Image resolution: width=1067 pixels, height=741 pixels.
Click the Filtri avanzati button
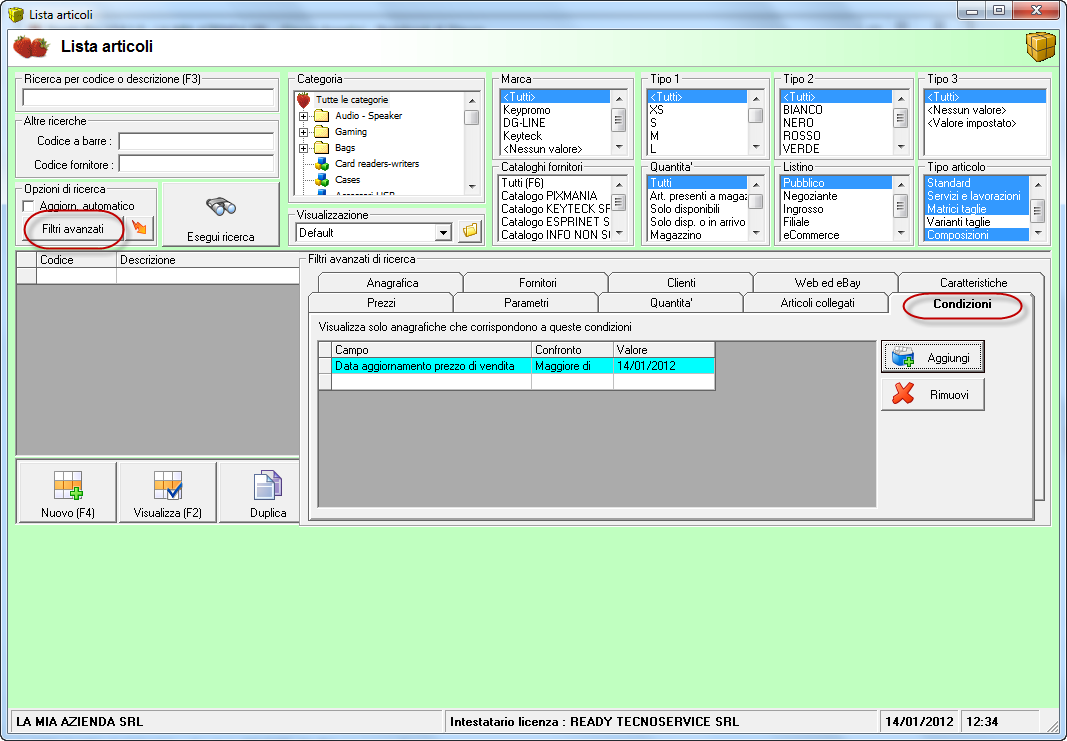73,229
